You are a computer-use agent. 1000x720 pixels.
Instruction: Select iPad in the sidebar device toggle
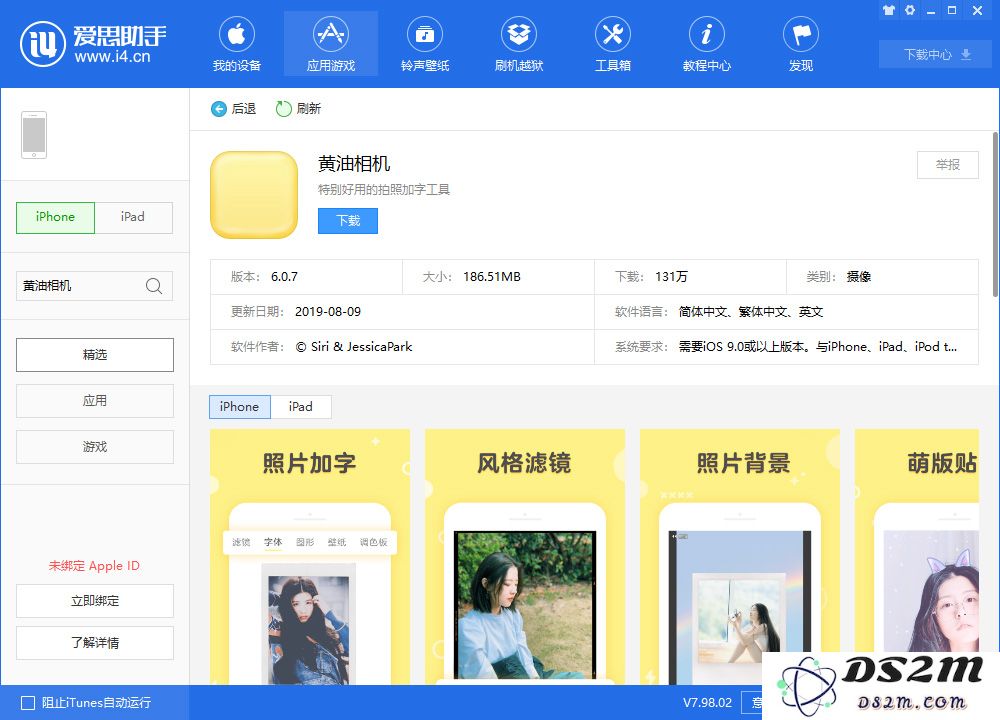click(133, 217)
